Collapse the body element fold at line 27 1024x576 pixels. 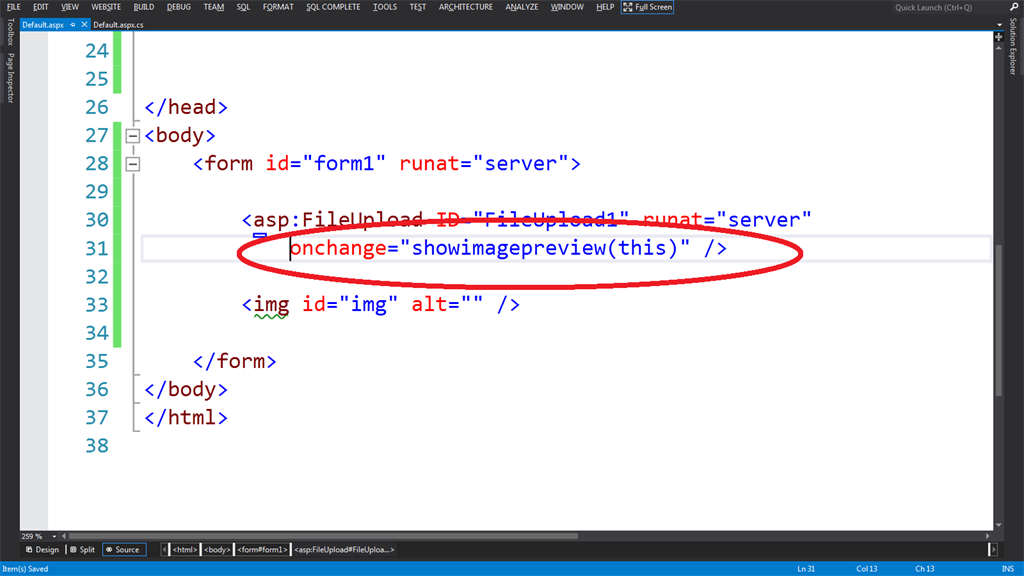pyautogui.click(x=133, y=135)
